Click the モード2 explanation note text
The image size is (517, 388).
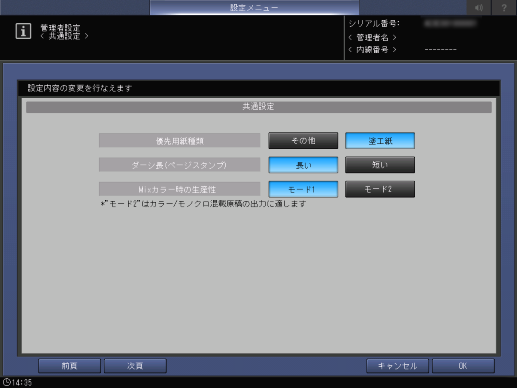(x=203, y=204)
